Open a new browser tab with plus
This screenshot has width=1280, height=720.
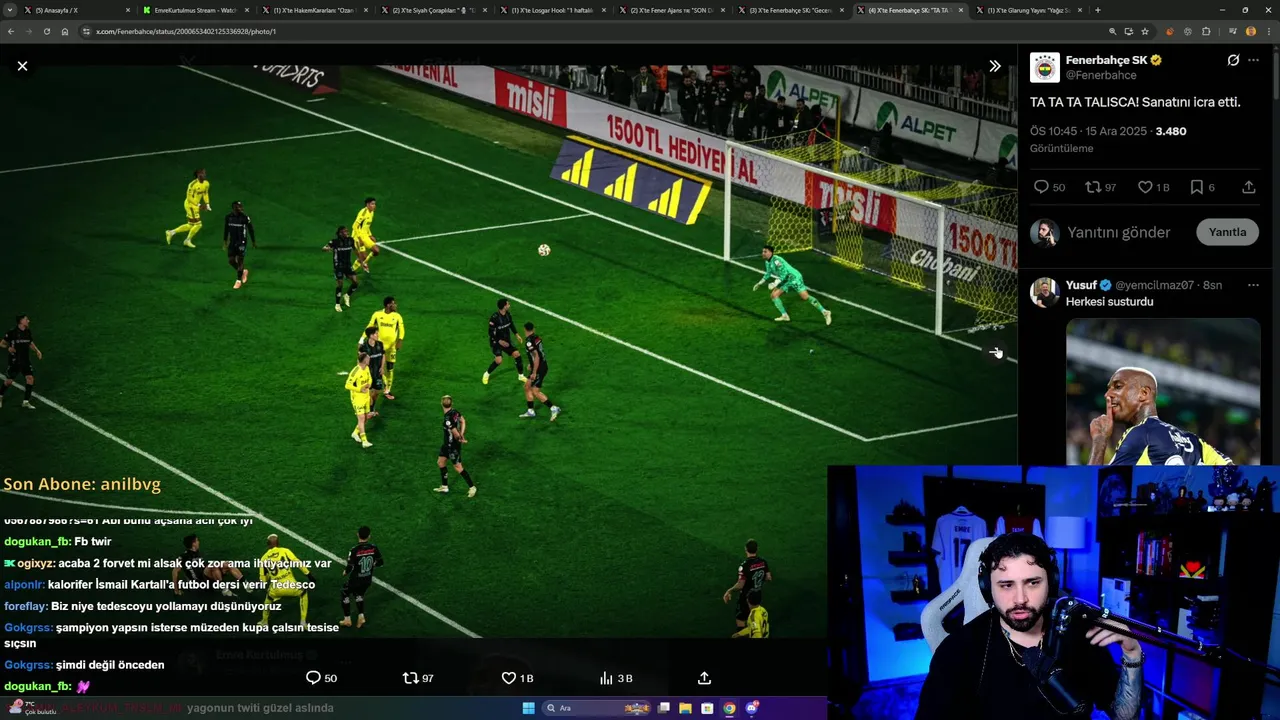1098,10
